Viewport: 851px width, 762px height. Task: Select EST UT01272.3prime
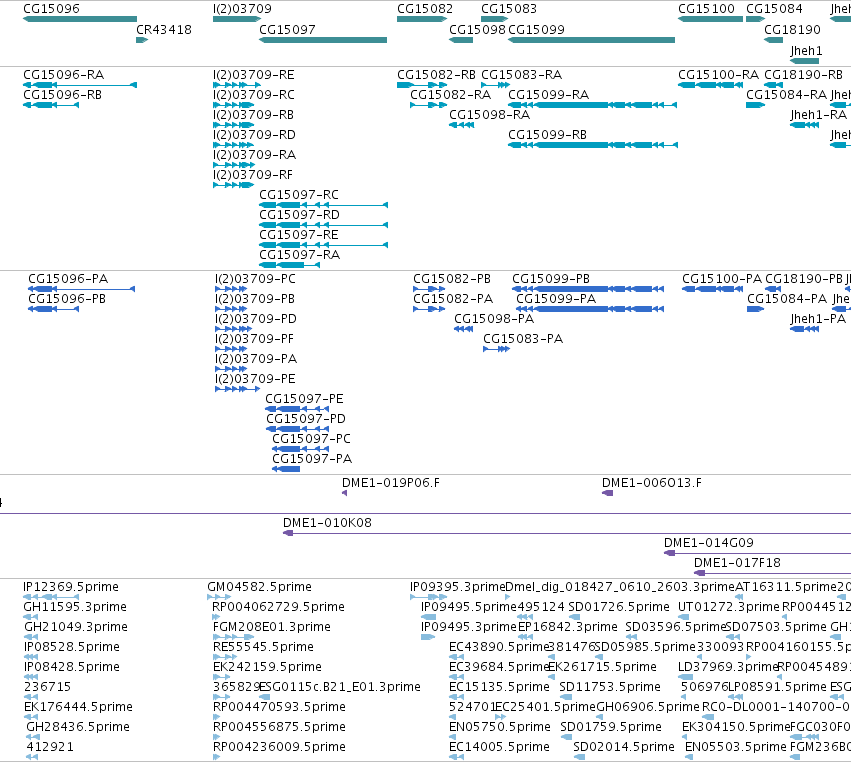(729, 607)
